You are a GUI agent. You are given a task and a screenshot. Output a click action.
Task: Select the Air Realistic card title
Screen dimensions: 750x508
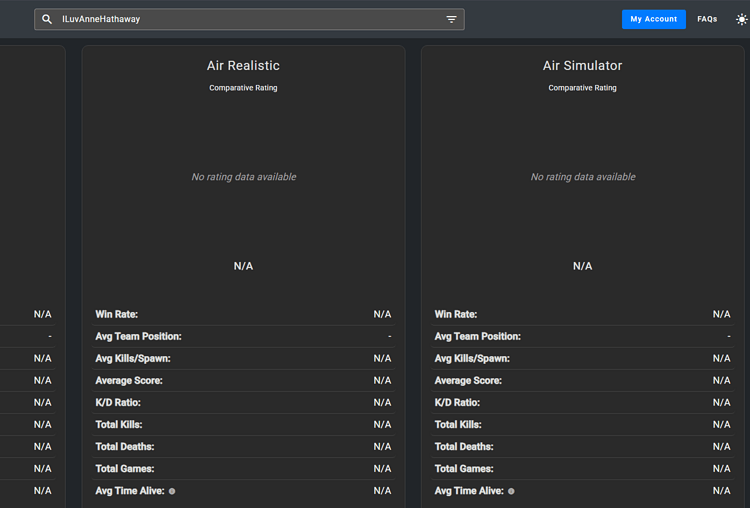[243, 66]
